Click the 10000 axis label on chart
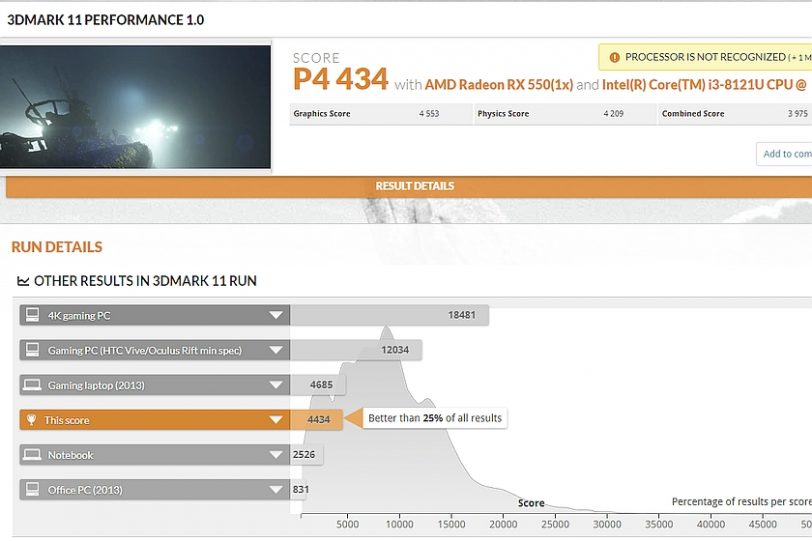812x541 pixels. point(399,524)
